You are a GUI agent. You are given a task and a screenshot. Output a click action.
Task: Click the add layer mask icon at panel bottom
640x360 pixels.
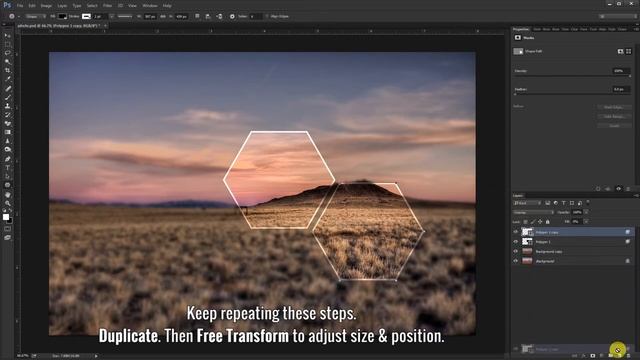pyautogui.click(x=593, y=356)
